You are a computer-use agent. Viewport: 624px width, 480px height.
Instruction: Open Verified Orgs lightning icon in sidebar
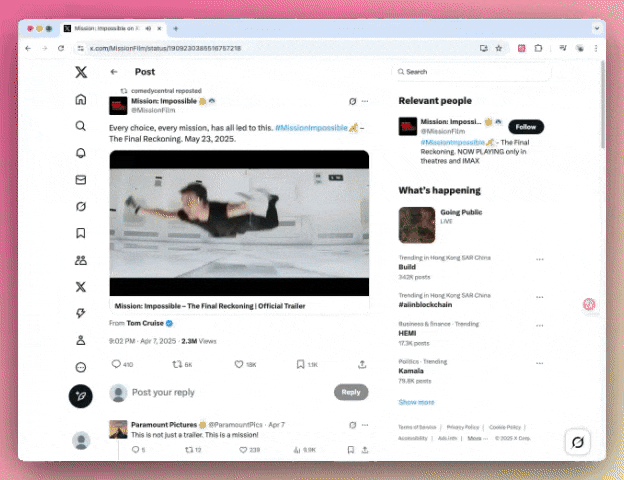[x=81, y=313]
